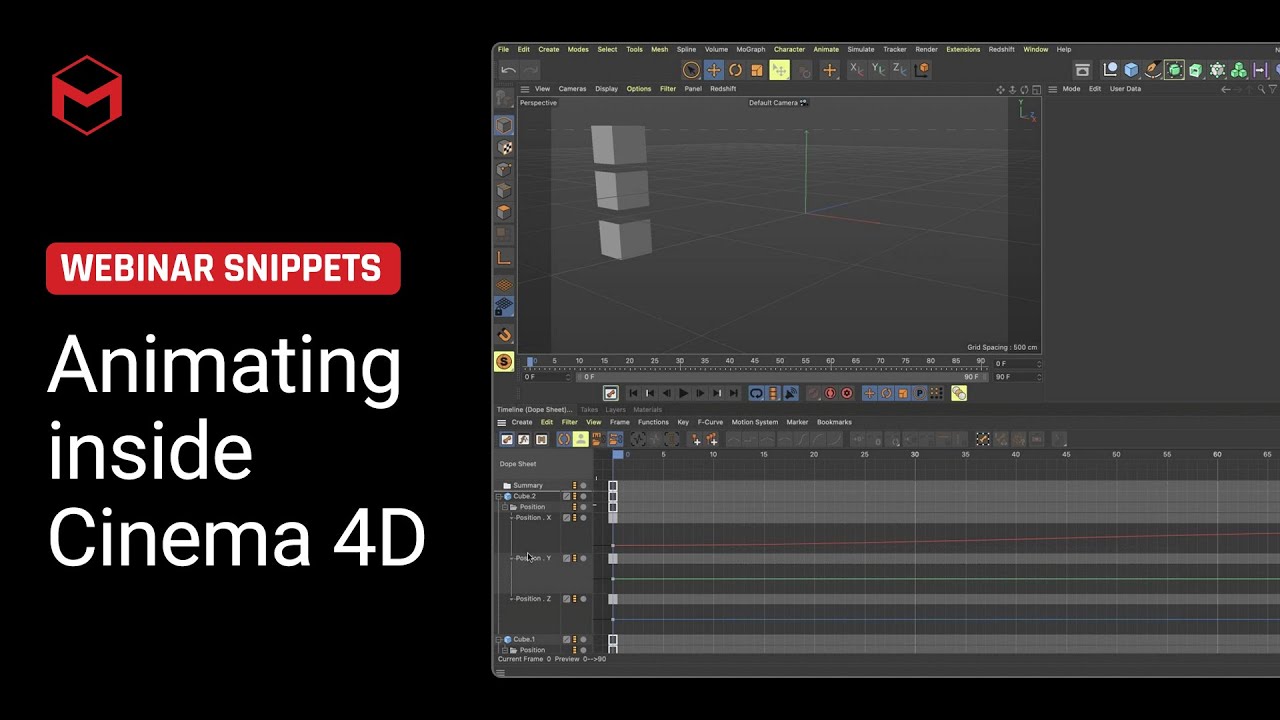Click the yellow Solo S icon
This screenshot has height=720, width=1280.
504,362
